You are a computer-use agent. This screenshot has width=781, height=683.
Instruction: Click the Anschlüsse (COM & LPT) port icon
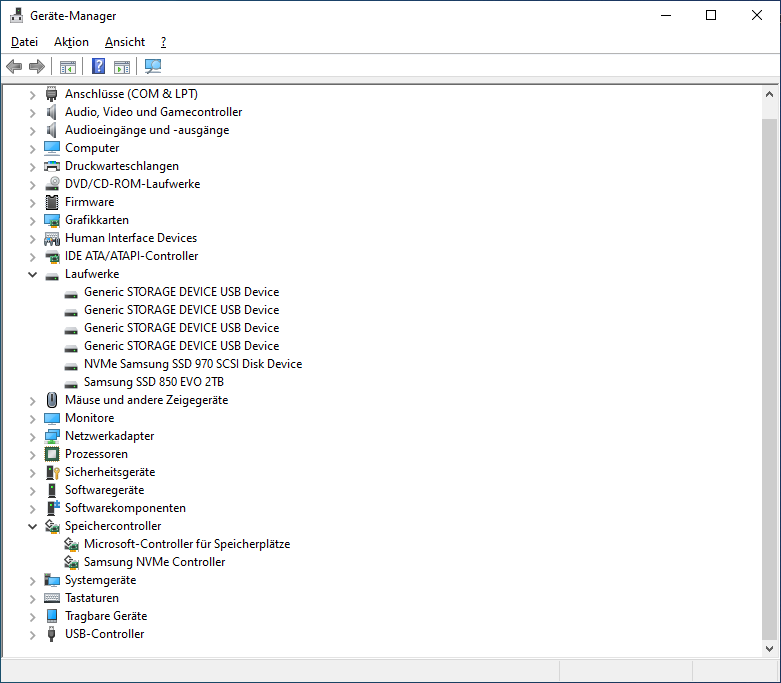coord(52,94)
